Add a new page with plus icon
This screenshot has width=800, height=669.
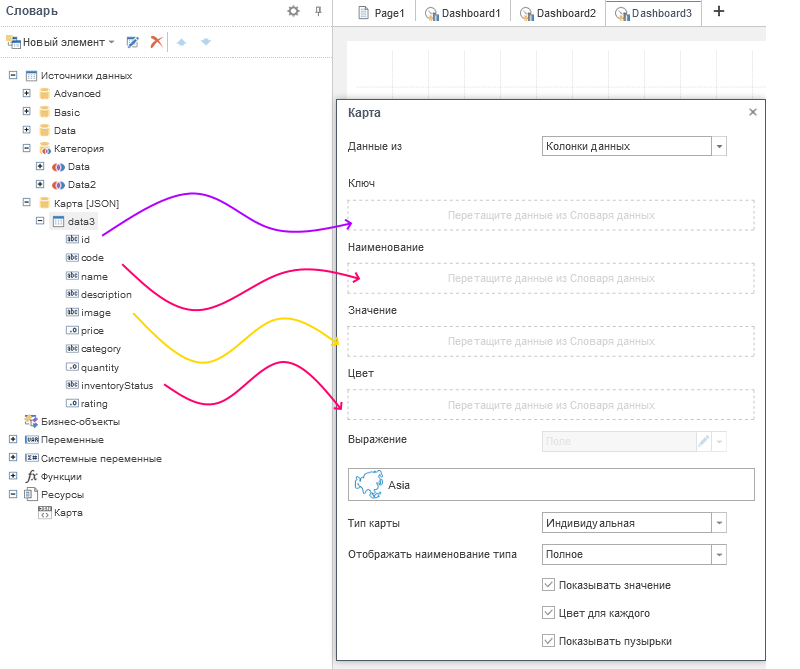[718, 12]
